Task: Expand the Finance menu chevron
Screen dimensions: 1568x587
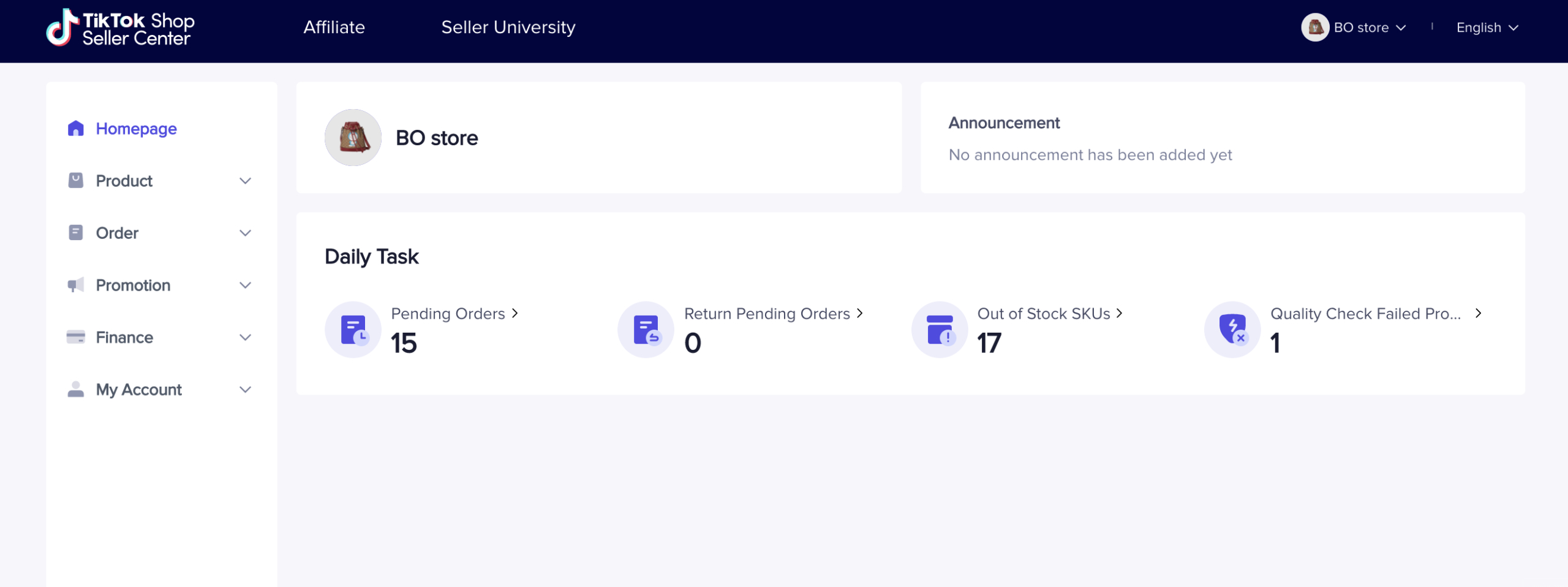Action: pos(245,337)
